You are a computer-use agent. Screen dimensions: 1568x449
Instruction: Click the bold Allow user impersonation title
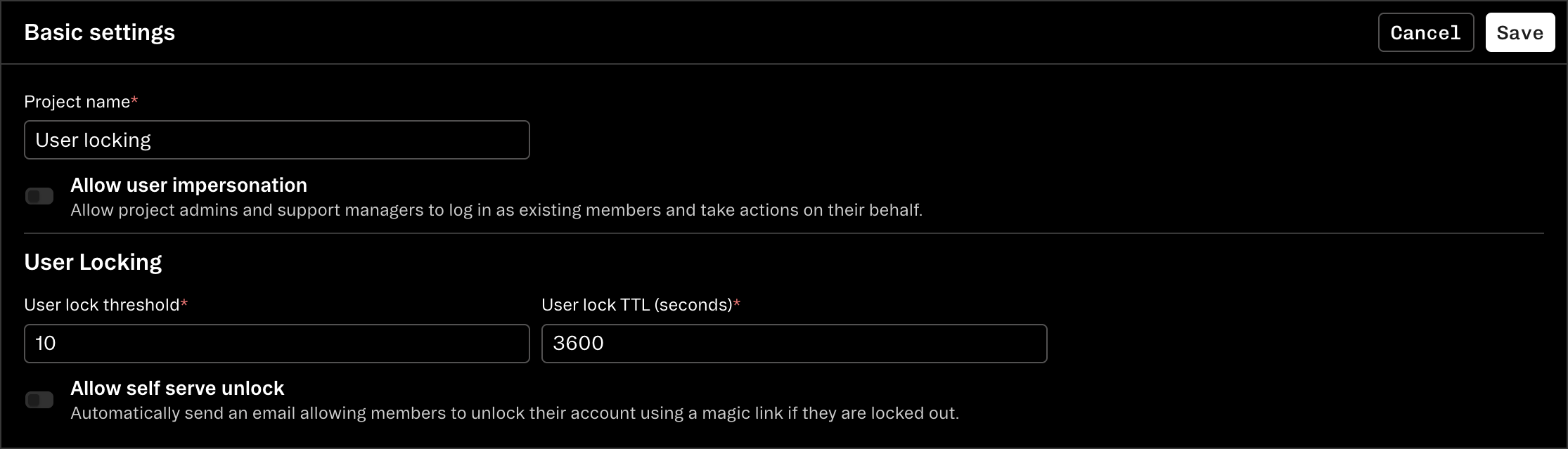click(x=188, y=185)
